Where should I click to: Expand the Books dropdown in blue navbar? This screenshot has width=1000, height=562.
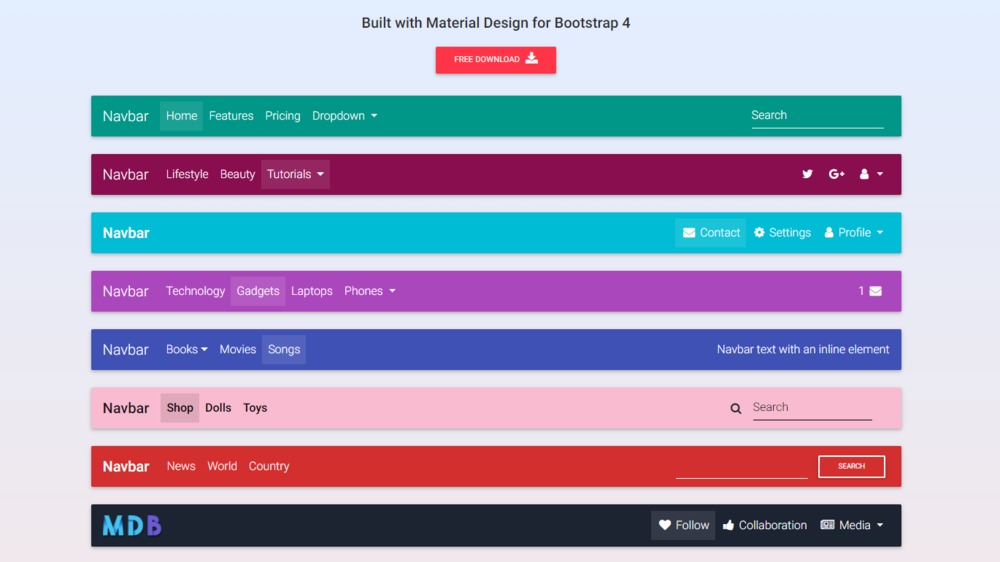coord(186,350)
